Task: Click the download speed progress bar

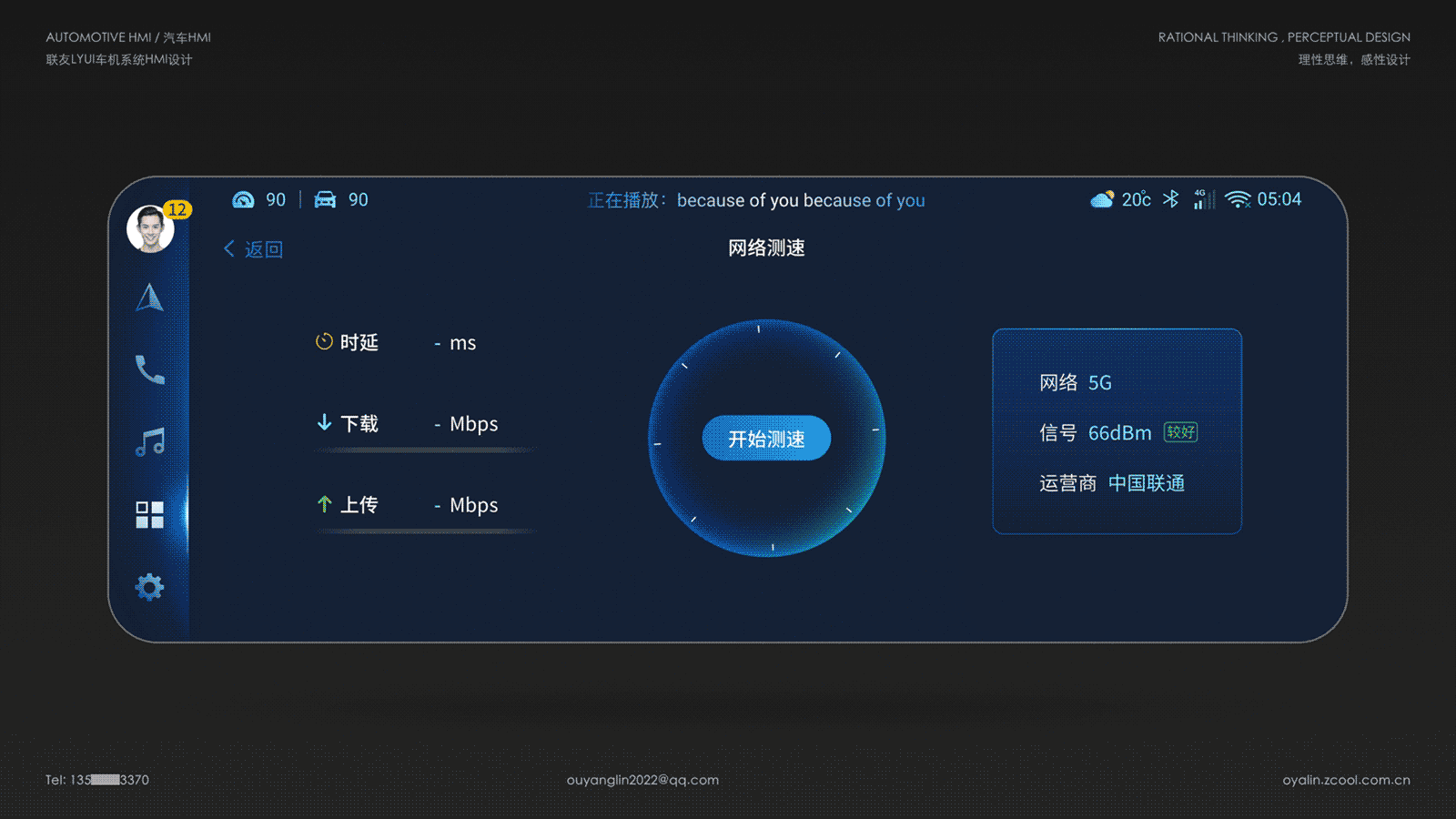Action: (x=426, y=450)
